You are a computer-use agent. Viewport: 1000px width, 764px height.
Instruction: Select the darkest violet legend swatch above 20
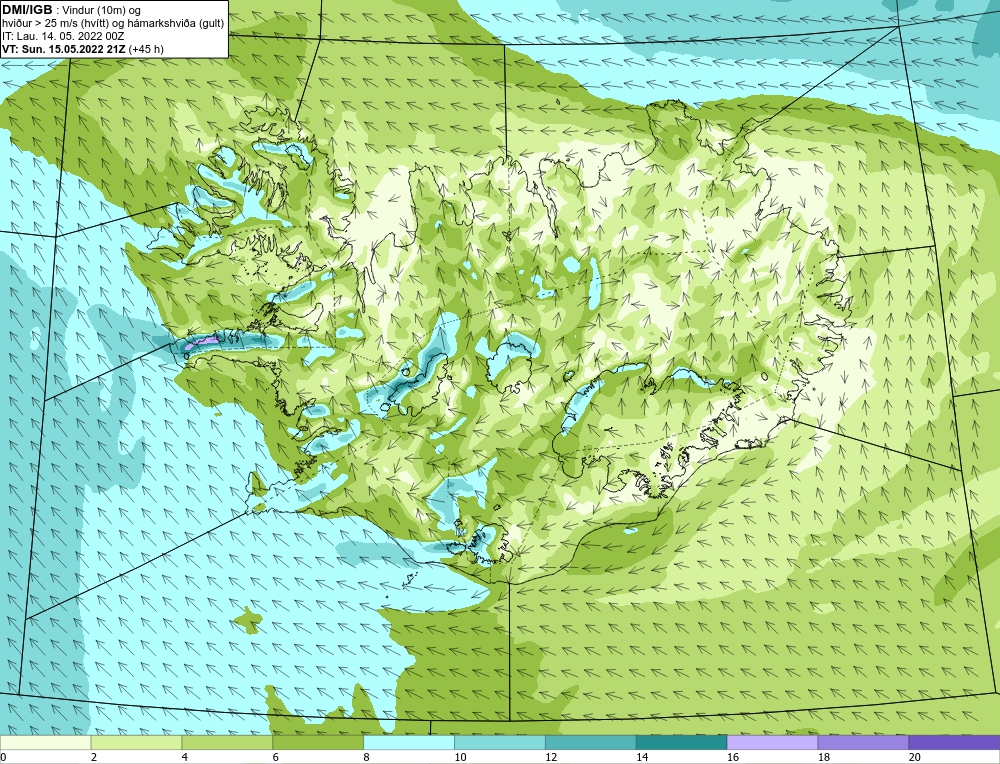coord(954,742)
